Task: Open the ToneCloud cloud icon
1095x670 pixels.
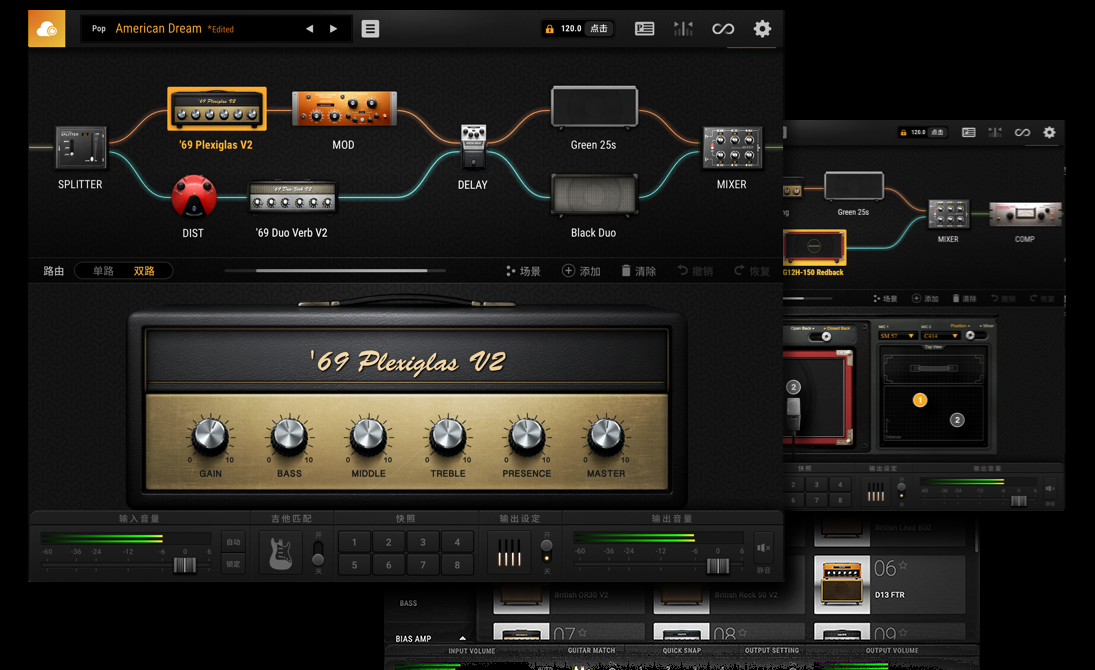Action: [x=47, y=29]
